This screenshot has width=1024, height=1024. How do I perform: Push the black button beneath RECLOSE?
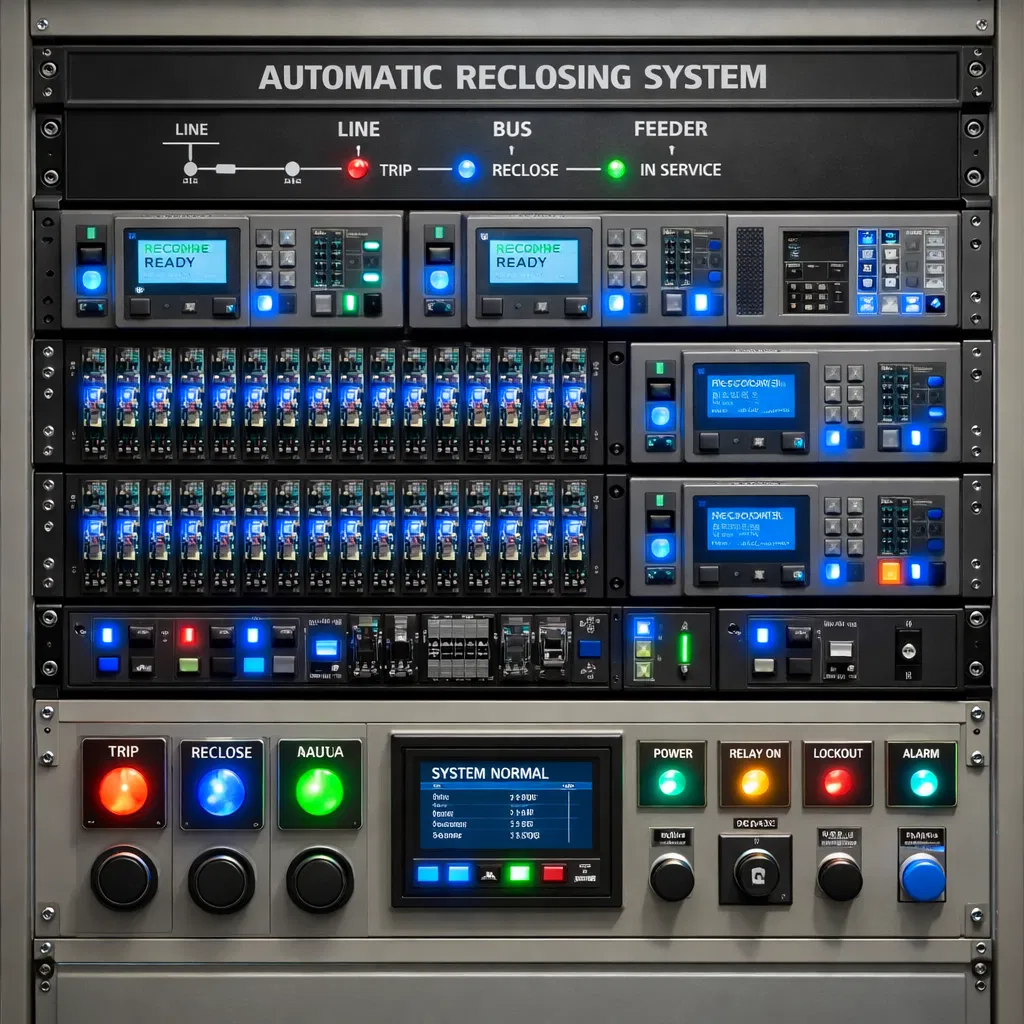pos(221,879)
